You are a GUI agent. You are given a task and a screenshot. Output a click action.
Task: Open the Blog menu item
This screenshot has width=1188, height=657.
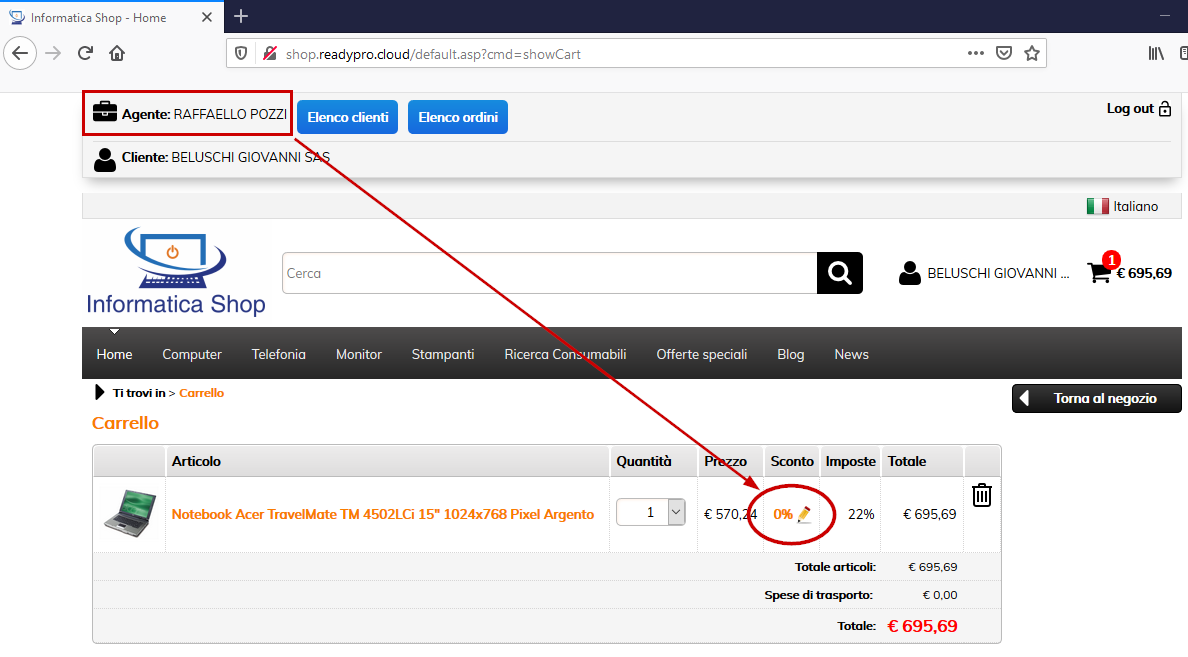[790, 355]
